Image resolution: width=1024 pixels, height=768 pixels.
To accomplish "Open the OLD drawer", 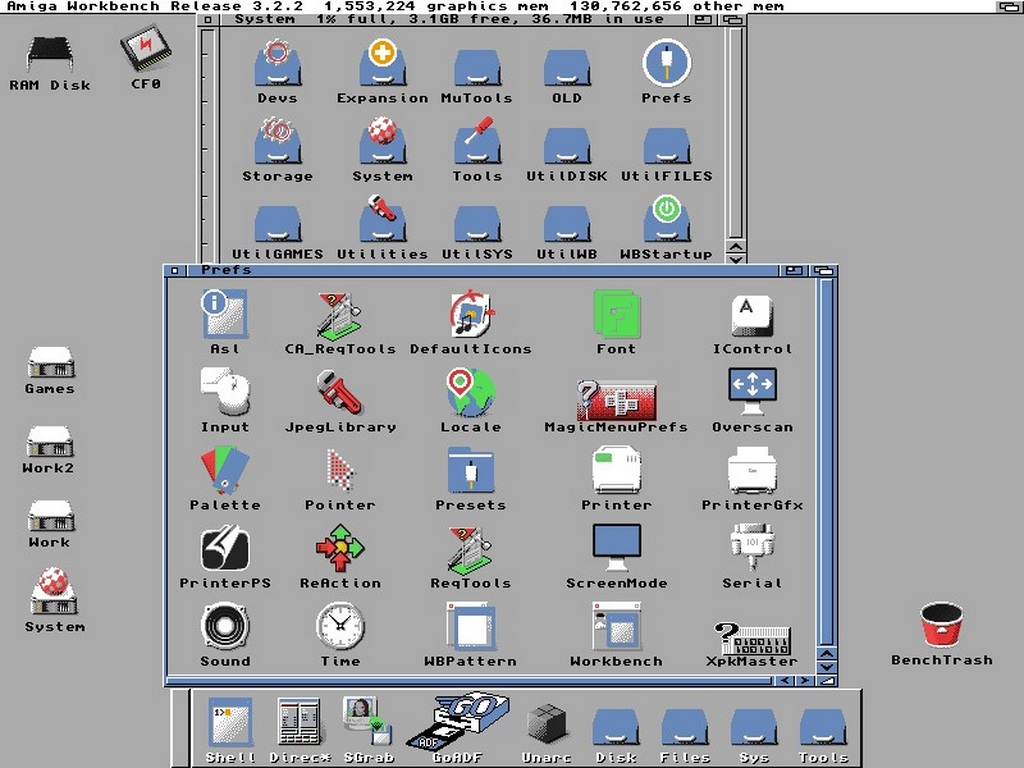I will point(567,68).
